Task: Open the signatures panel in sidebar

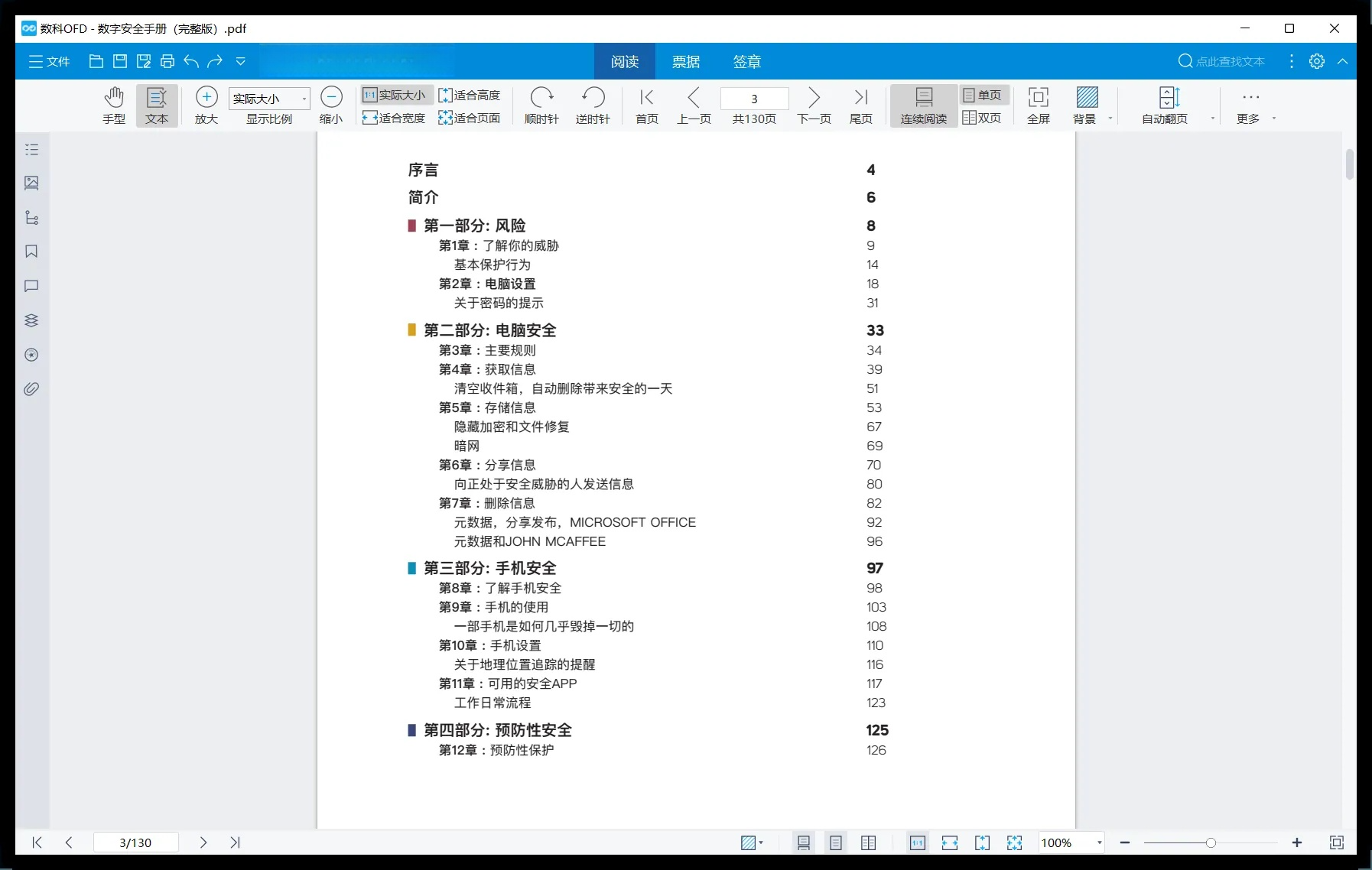Action: point(31,355)
